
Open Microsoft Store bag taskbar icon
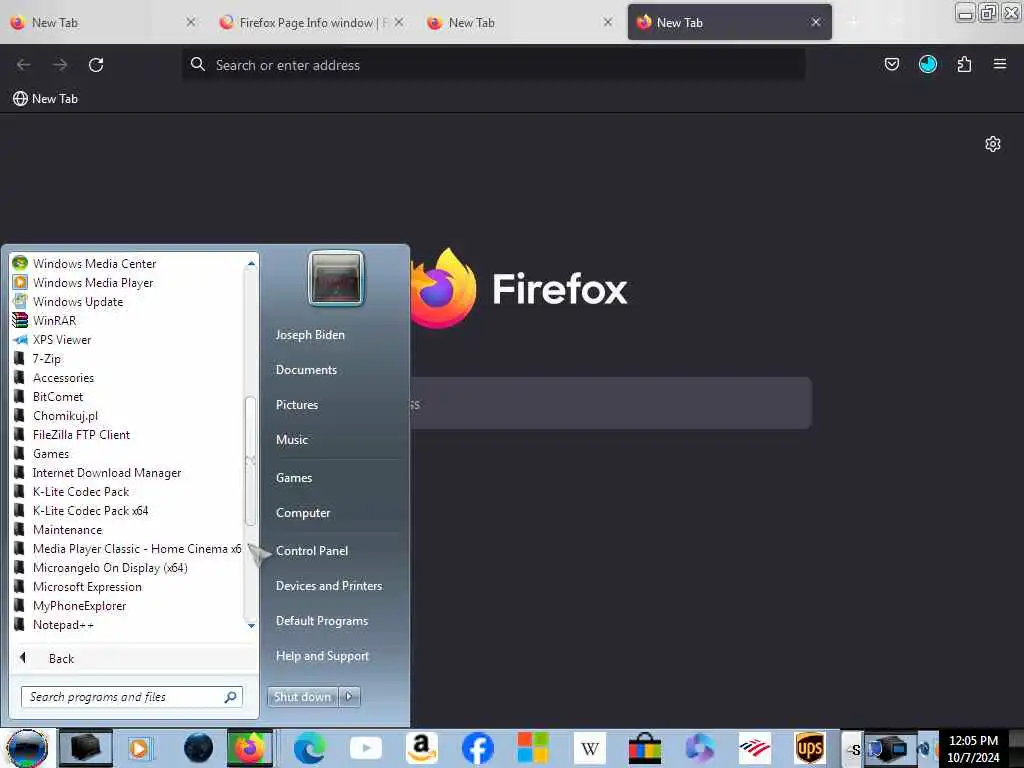click(x=644, y=748)
